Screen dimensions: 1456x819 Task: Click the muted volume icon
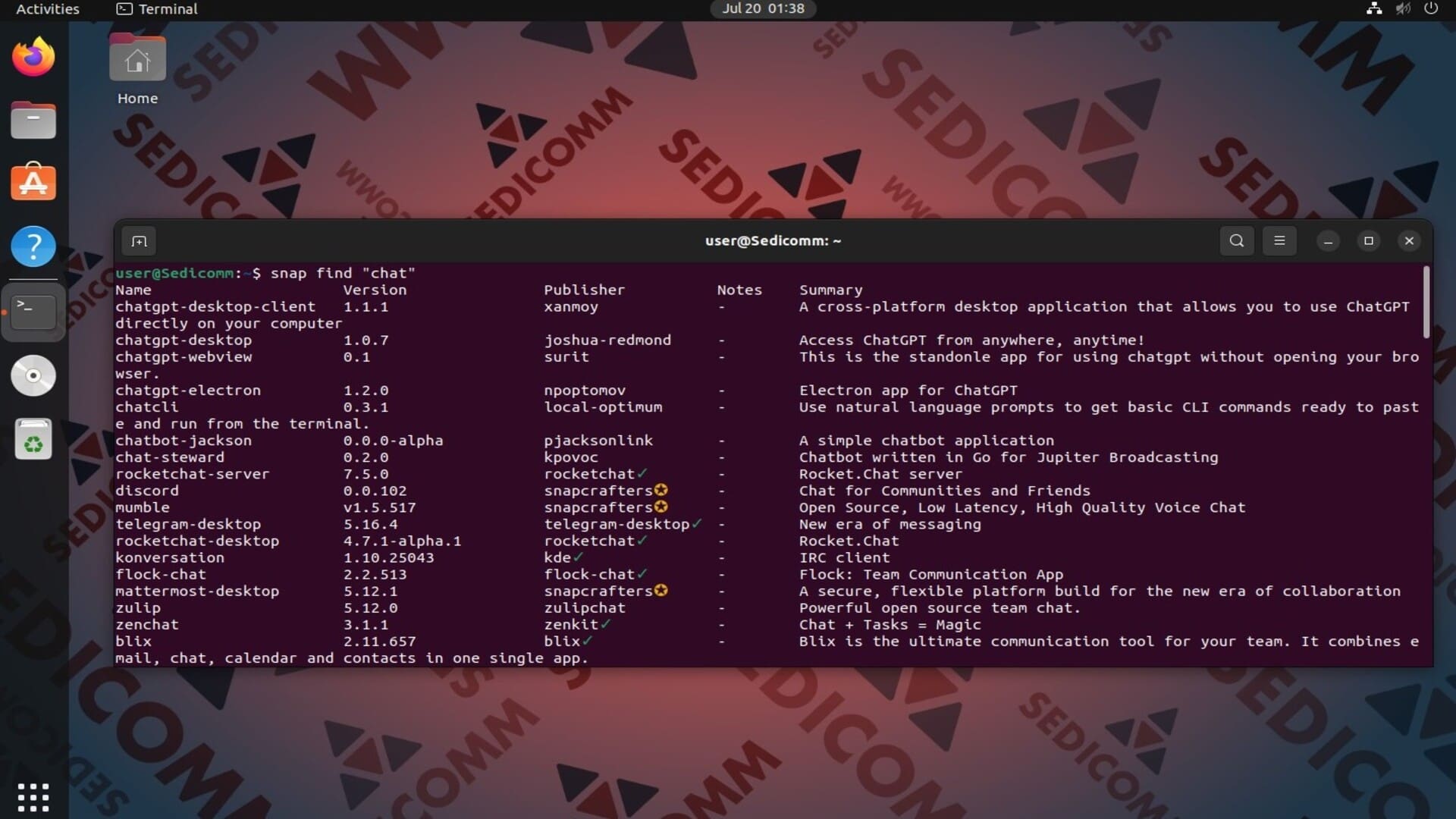[x=1403, y=9]
